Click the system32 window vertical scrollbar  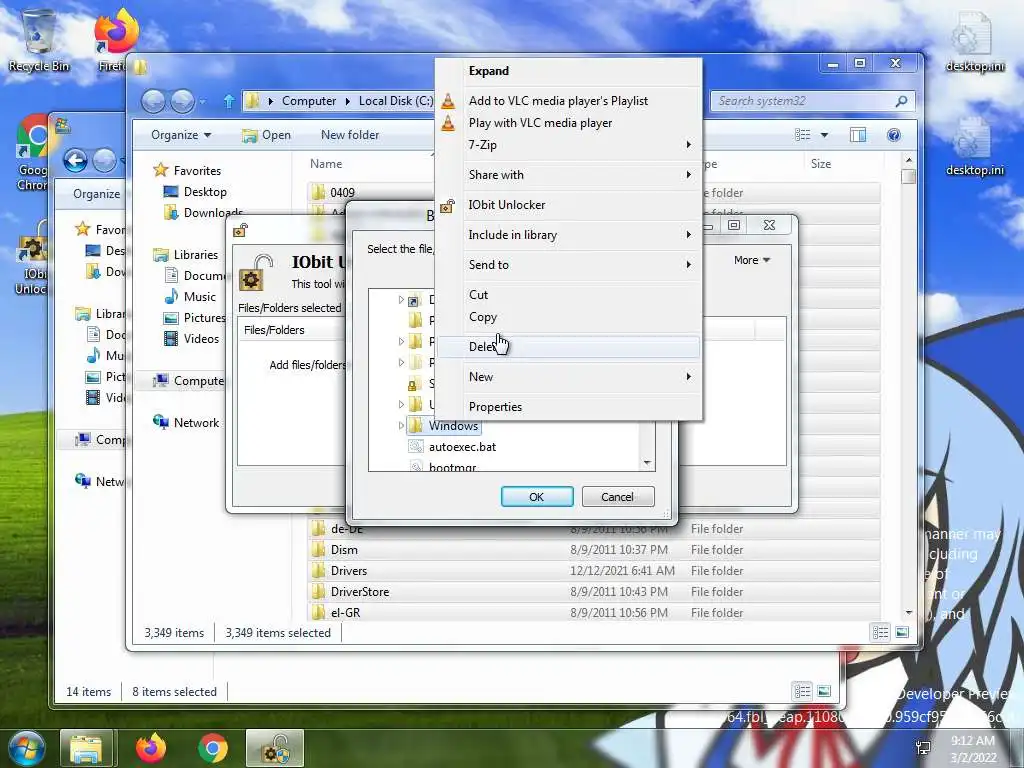coord(908,387)
